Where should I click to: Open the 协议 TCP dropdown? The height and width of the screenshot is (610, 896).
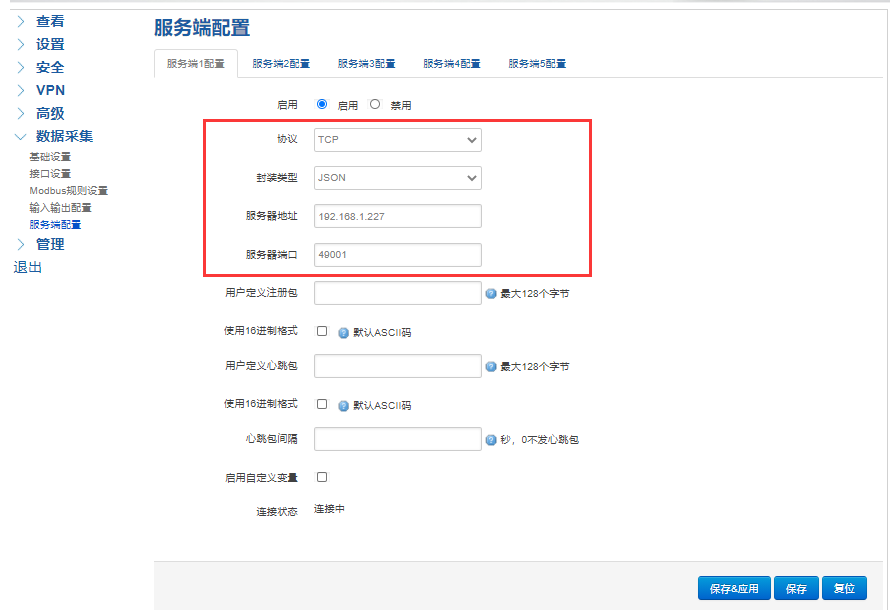click(x=398, y=140)
